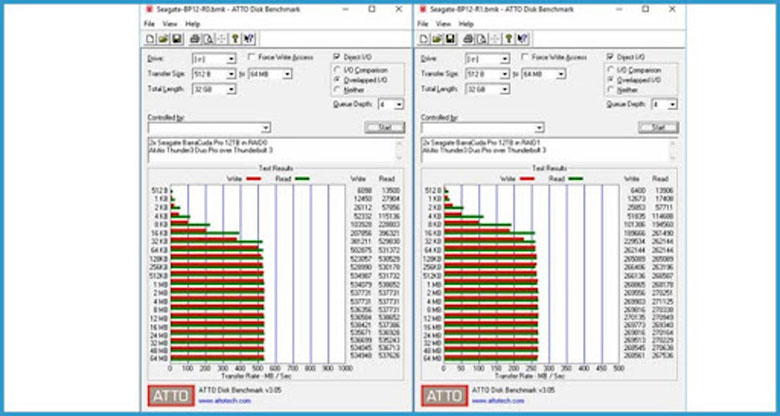This screenshot has height=416, width=780.
Task: Select Neither radio in R1 window
Action: click(611, 90)
